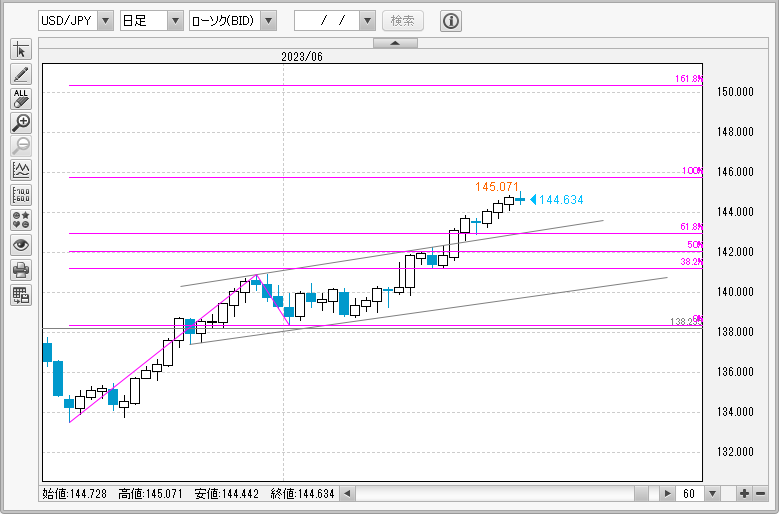
Task: Click the 132.000 price axis label
Action: click(735, 452)
